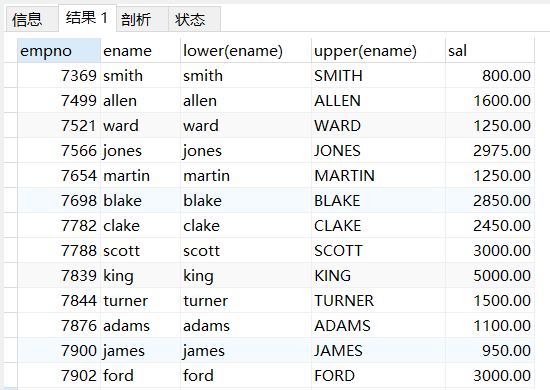Image resolution: width=550 pixels, height=390 pixels.
Task: Select the sal value 1100.00
Action: click(x=490, y=326)
